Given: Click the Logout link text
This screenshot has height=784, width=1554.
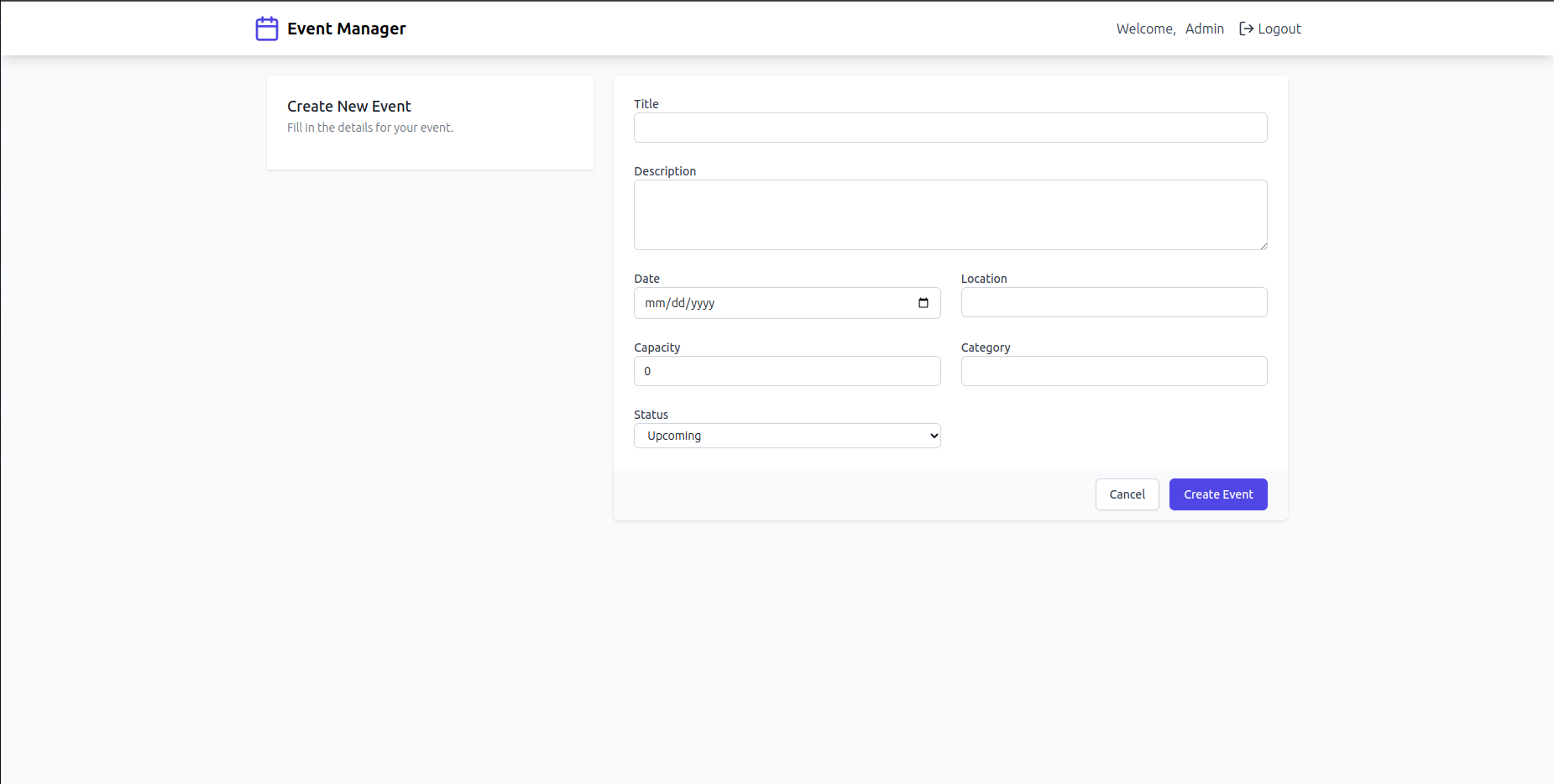Looking at the screenshot, I should coord(1279,29).
